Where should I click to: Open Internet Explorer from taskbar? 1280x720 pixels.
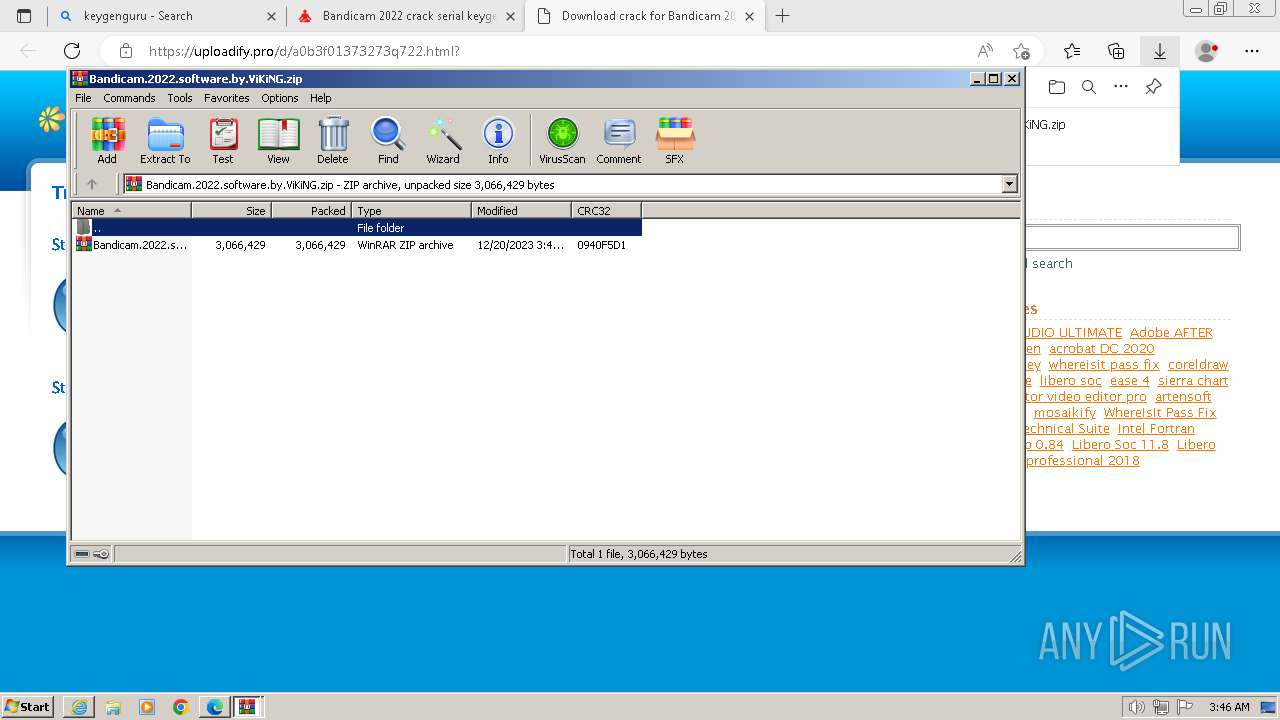tap(79, 707)
